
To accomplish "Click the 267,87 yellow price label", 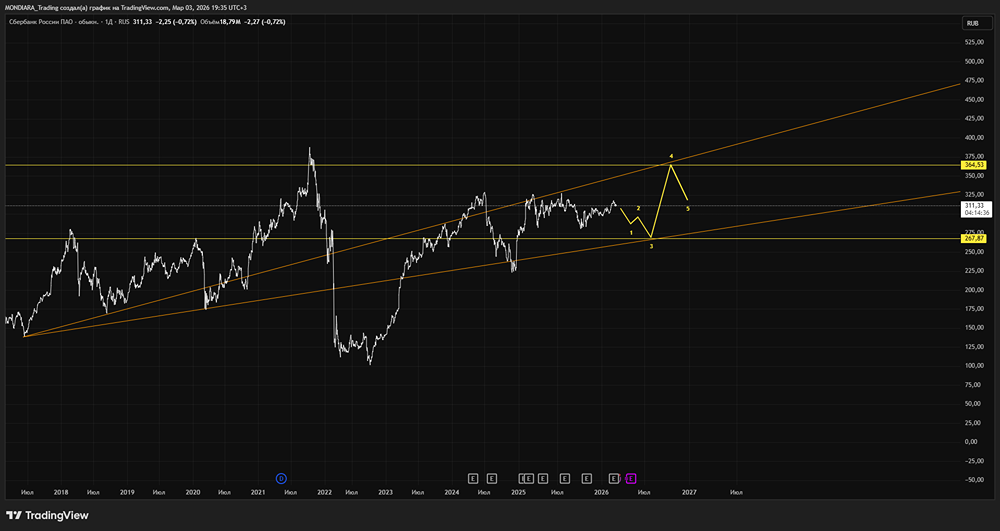I will point(973,238).
